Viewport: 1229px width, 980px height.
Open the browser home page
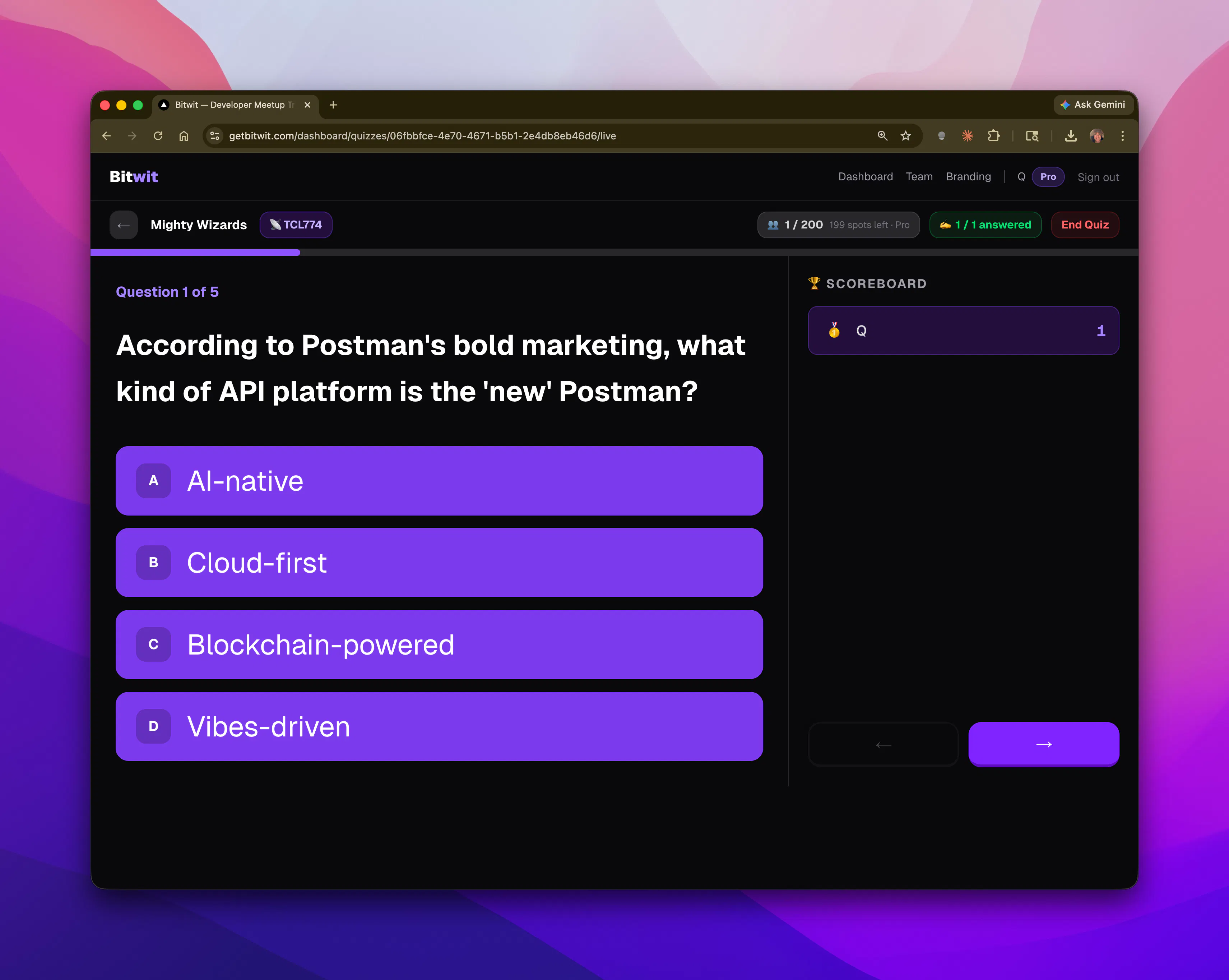pos(184,136)
